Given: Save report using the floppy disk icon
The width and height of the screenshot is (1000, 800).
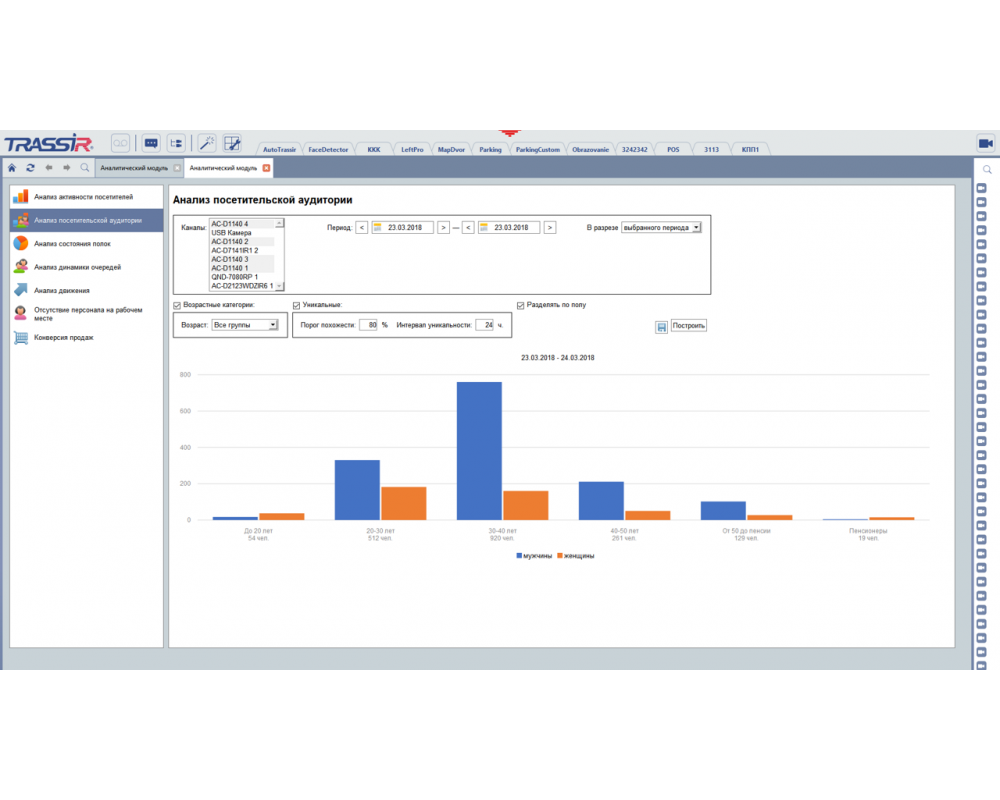Looking at the screenshot, I should click(661, 327).
